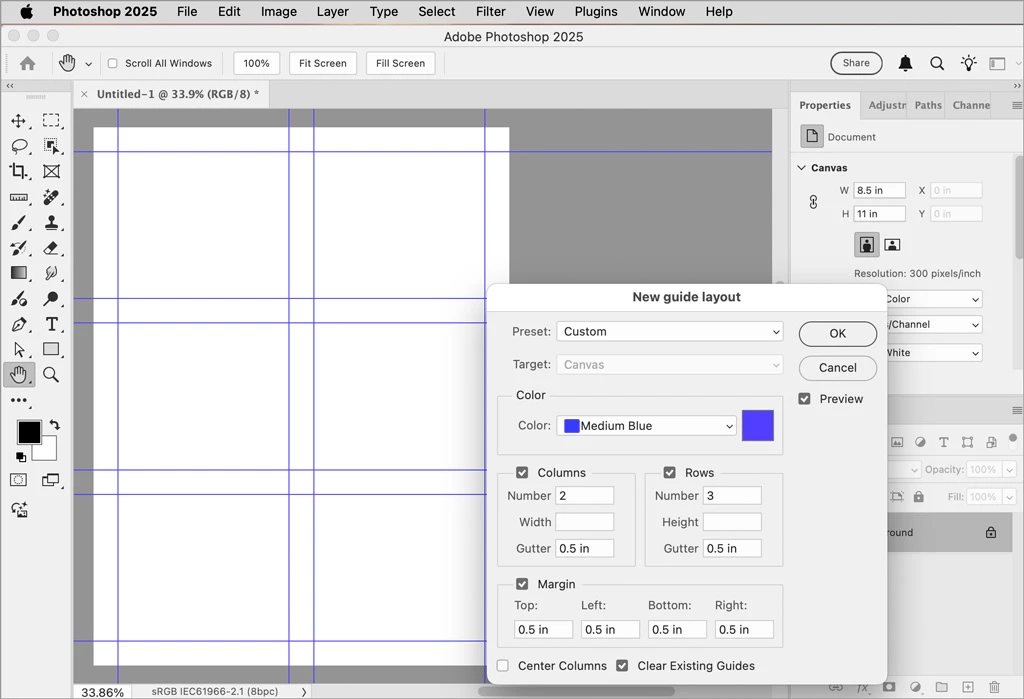Select the Frame tool

pos(51,171)
